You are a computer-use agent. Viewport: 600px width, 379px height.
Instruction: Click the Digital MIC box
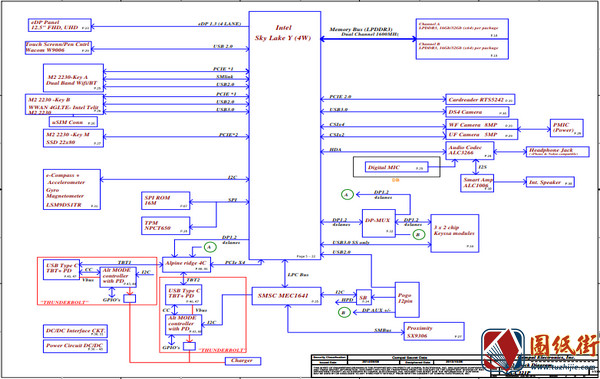point(396,167)
